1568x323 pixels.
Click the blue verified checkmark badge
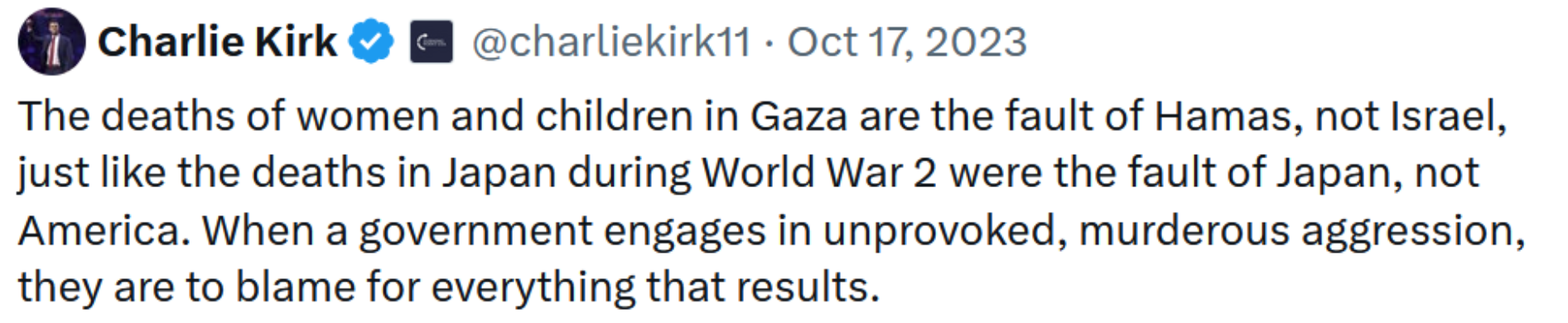370,41
